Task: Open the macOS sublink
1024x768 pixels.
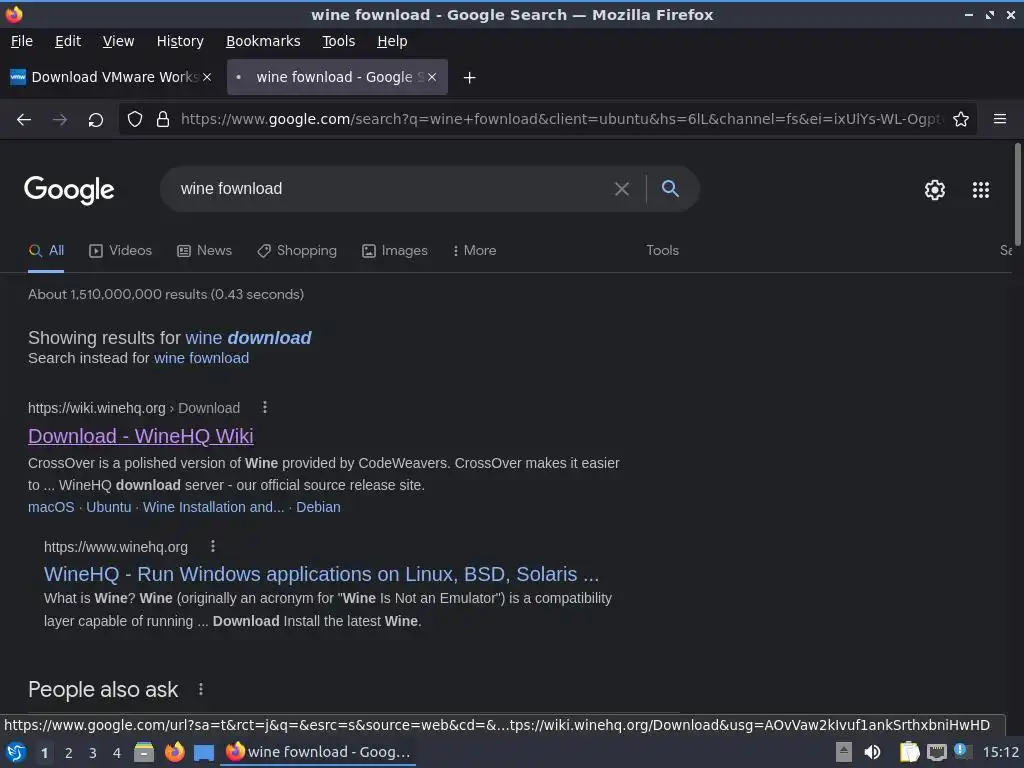Action: click(51, 507)
